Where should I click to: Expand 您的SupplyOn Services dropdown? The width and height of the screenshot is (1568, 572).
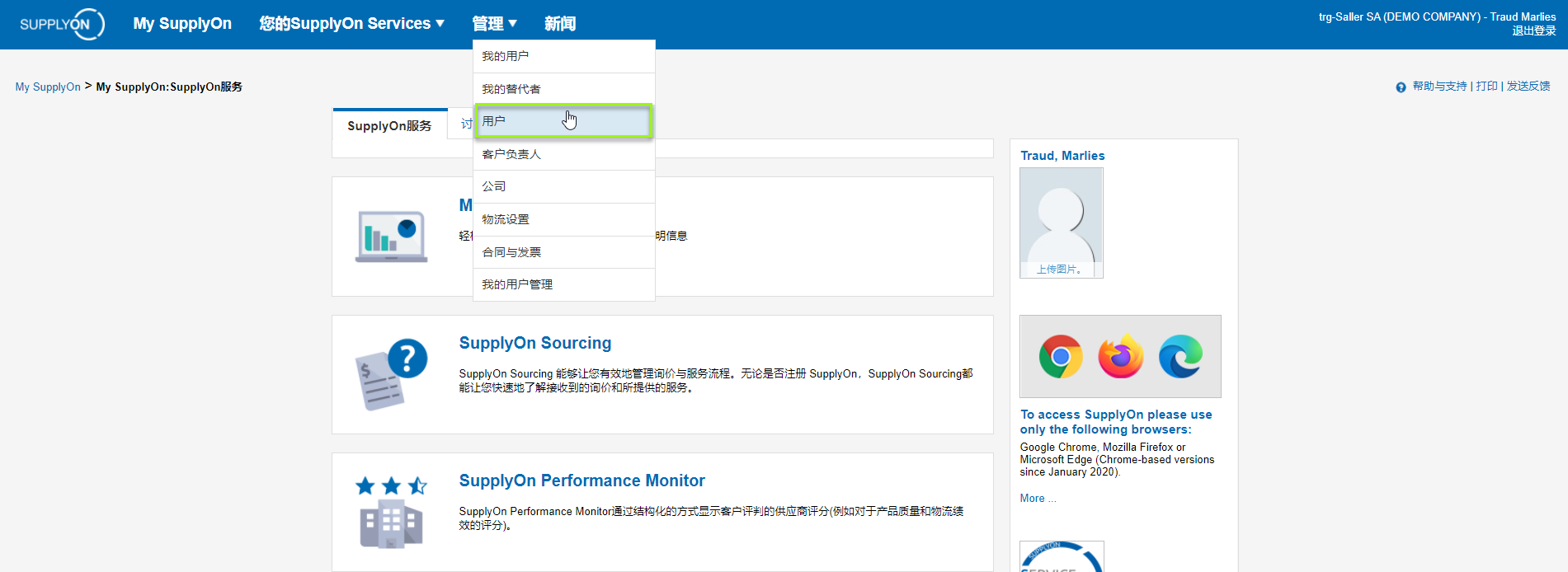coord(352,24)
